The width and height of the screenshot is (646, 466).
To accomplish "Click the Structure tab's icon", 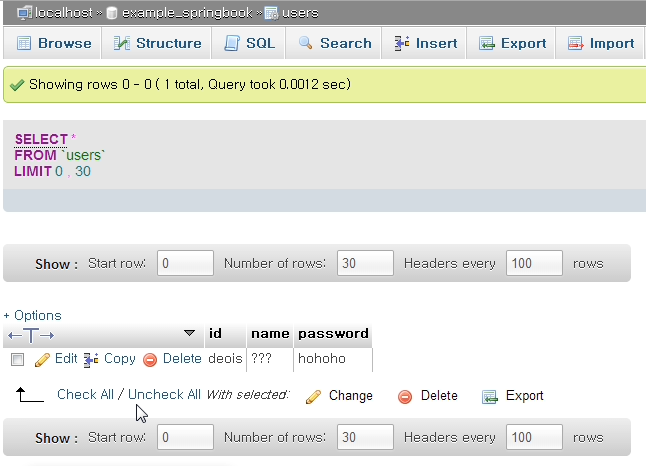I will (122, 43).
